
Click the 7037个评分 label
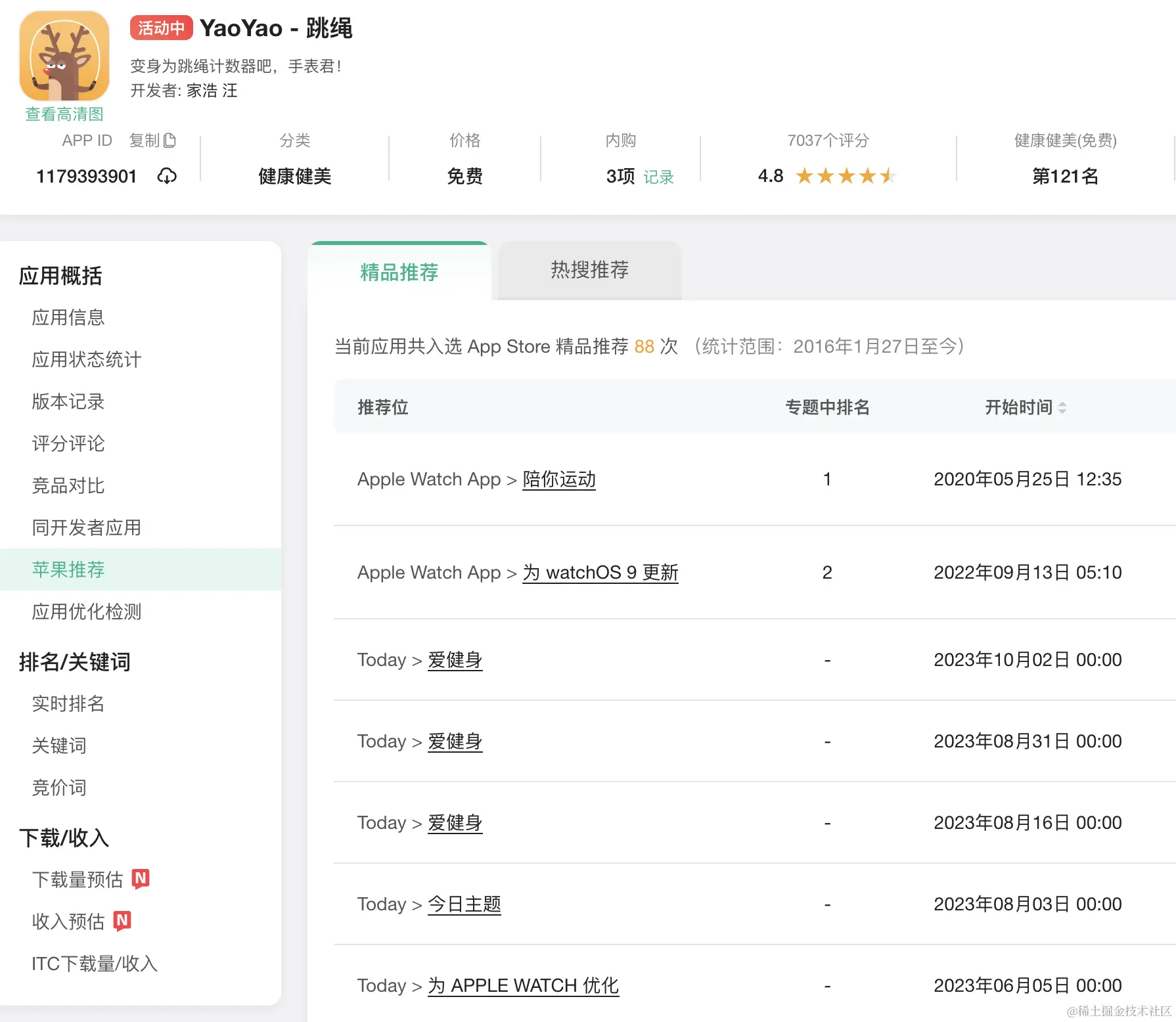point(828,141)
